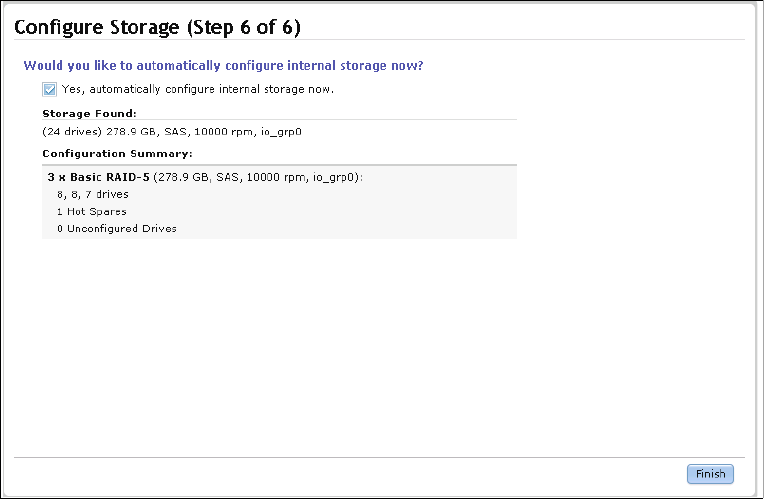Click 'io_grp0' in the RAID-5 summary line
The width and height of the screenshot is (764, 499).
click(x=337, y=177)
